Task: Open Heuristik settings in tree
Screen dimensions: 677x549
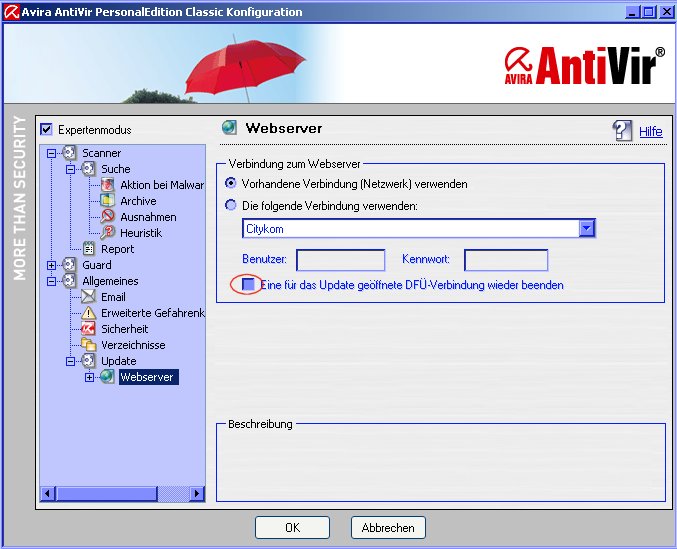Action: pyautogui.click(x=141, y=233)
